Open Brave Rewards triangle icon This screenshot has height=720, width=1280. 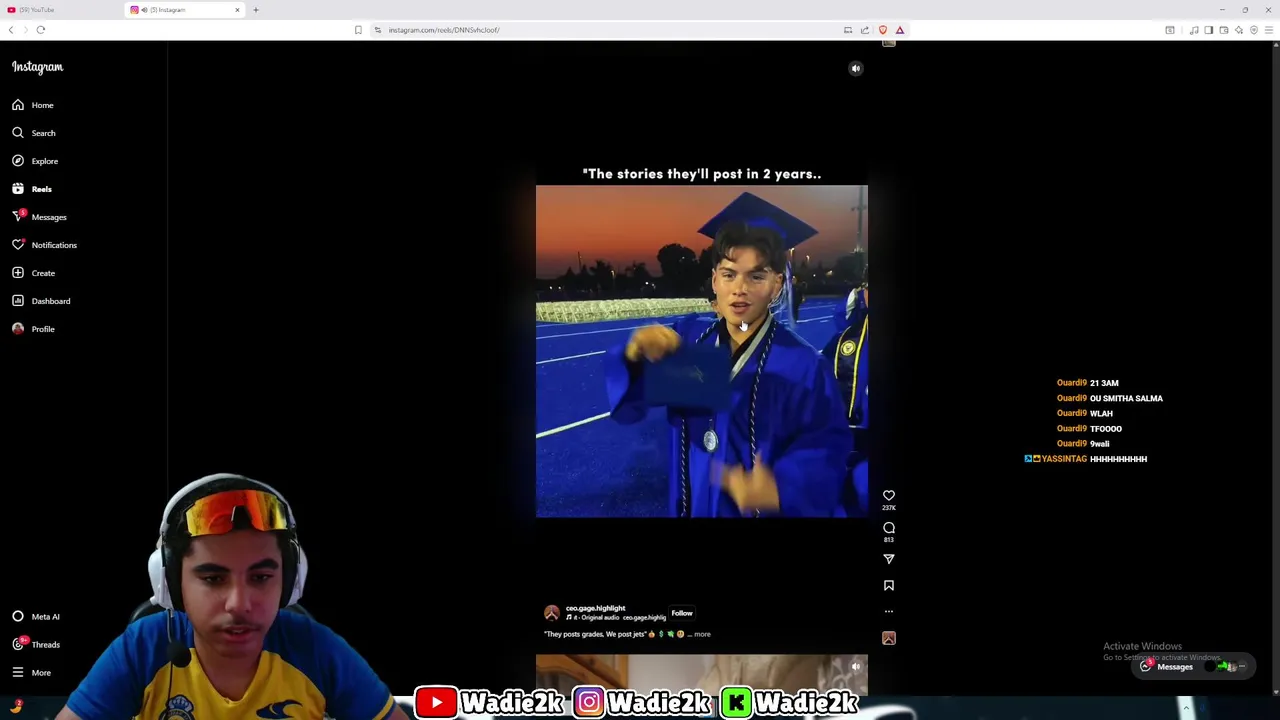tap(899, 30)
